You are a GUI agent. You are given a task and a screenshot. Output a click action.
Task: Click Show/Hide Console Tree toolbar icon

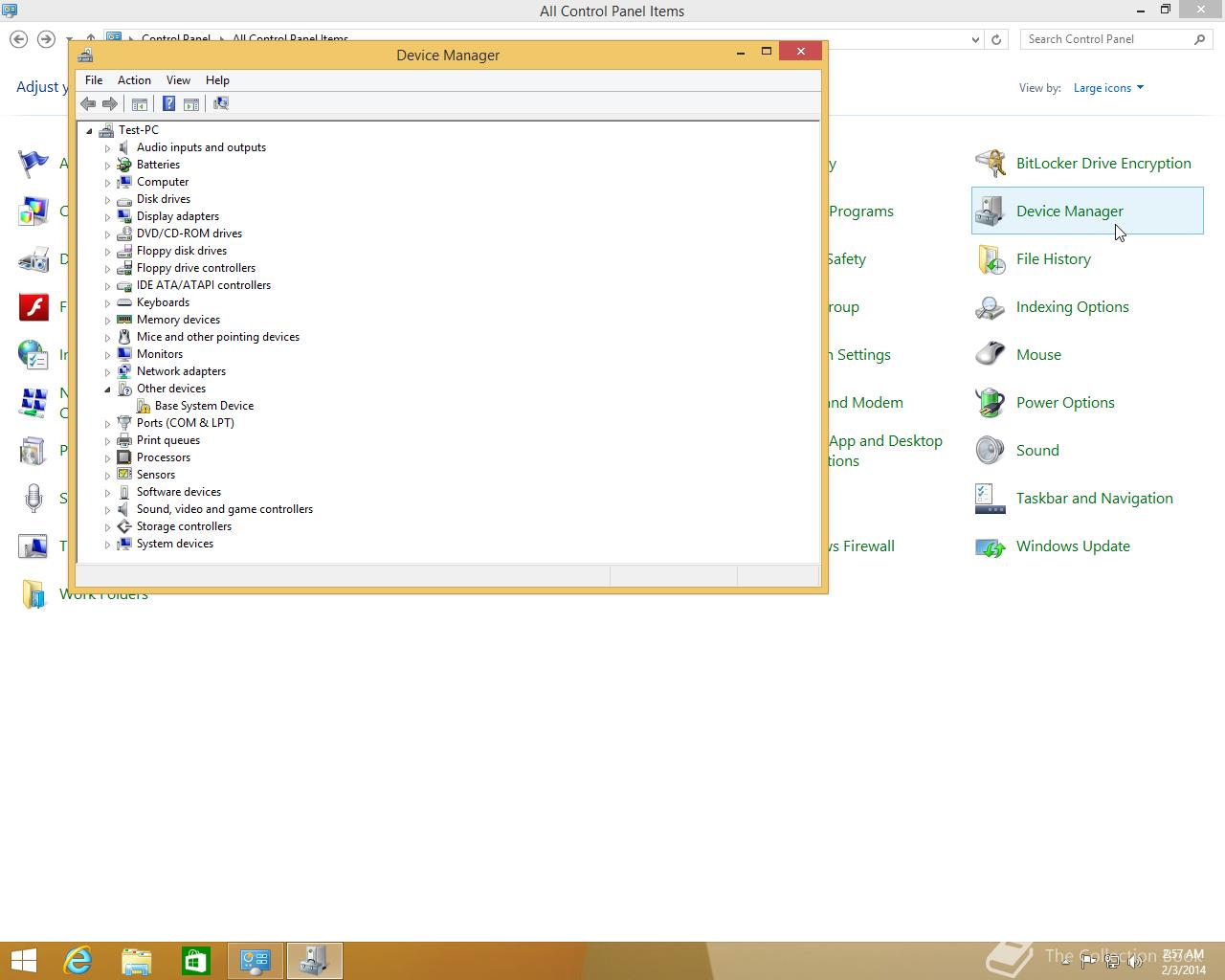(140, 103)
